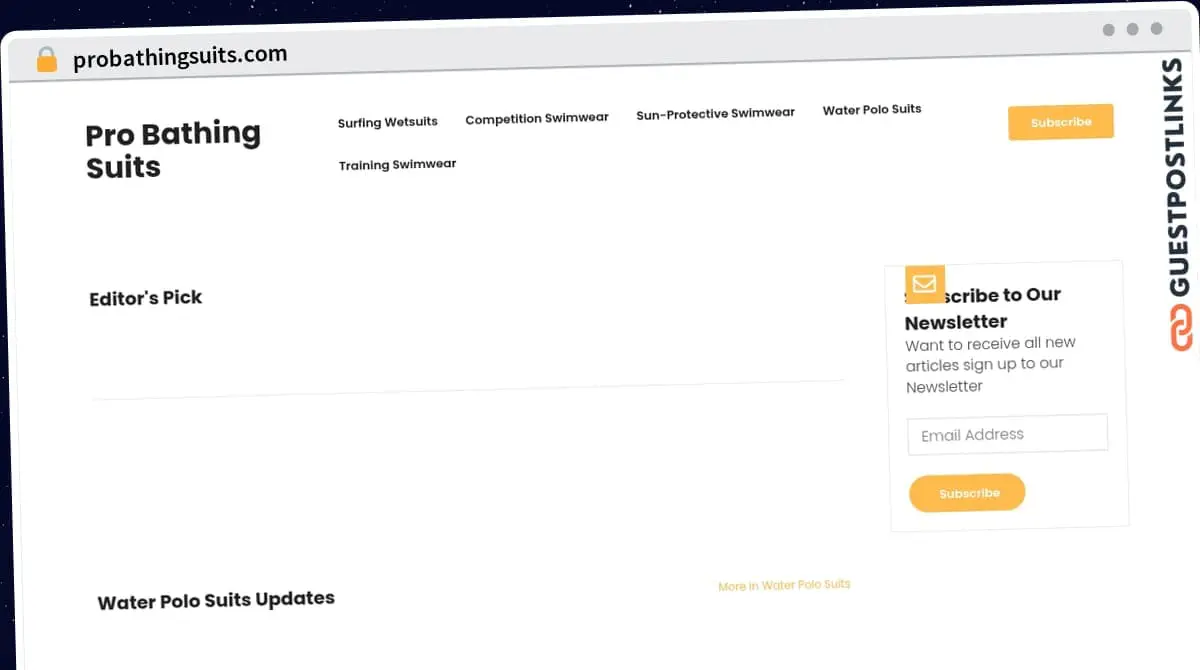Click the GuestPostLinks chain logo icon

pos(1181,327)
